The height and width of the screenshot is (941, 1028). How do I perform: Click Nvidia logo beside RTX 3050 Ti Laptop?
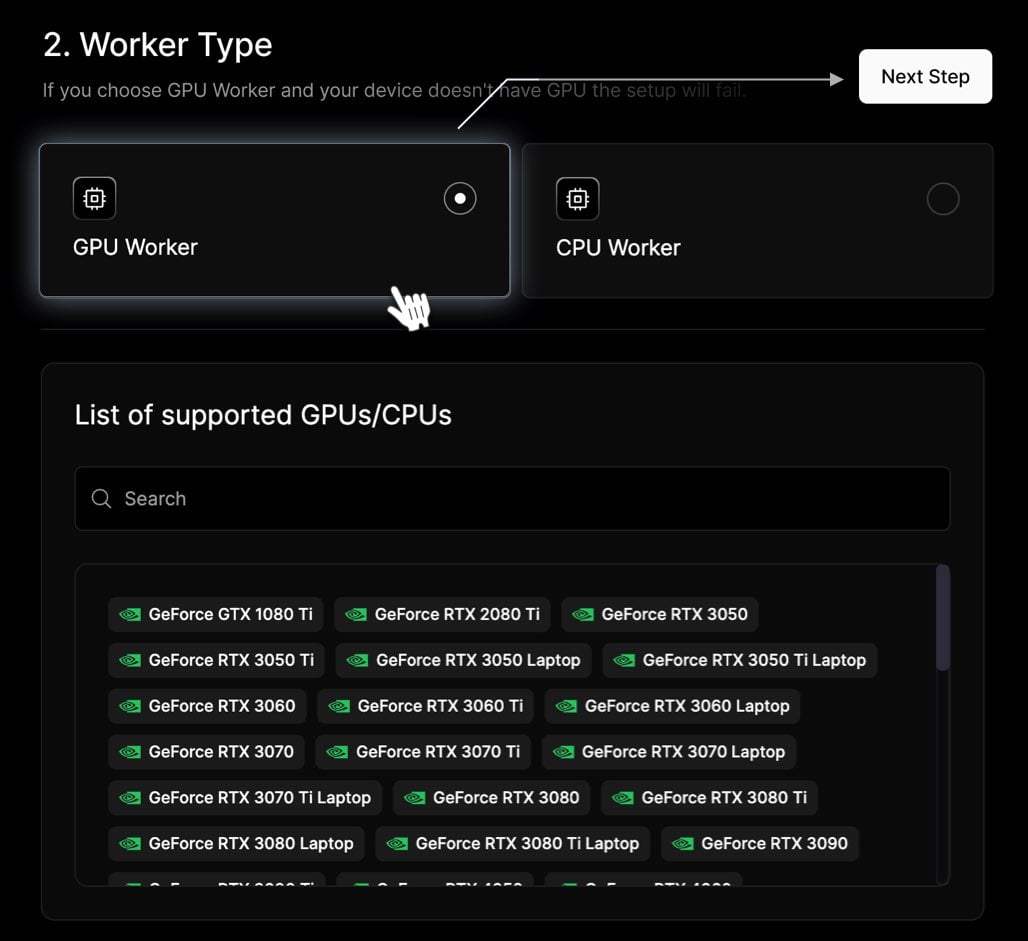[624, 660]
